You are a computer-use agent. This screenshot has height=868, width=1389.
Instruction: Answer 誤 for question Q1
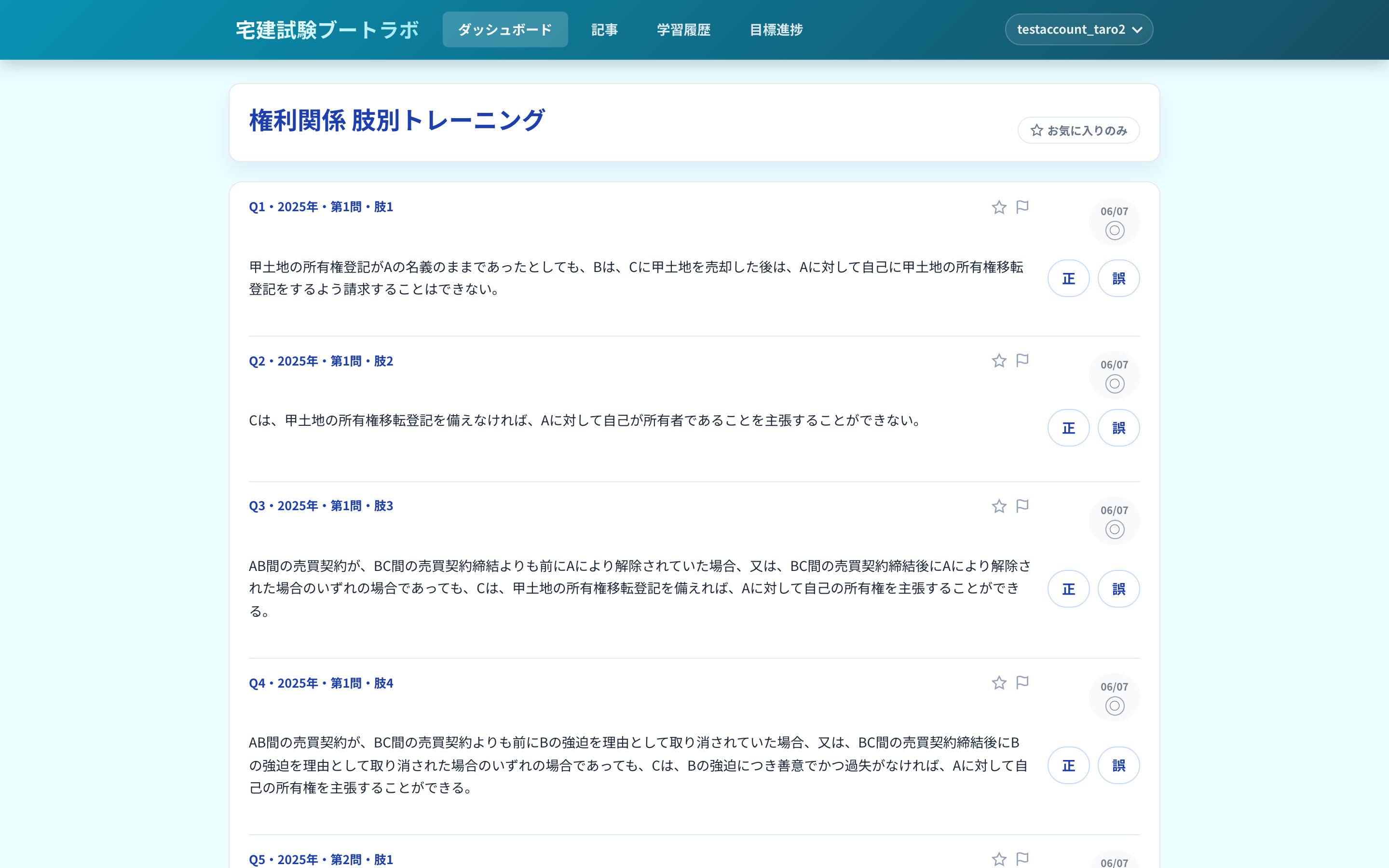click(1118, 278)
